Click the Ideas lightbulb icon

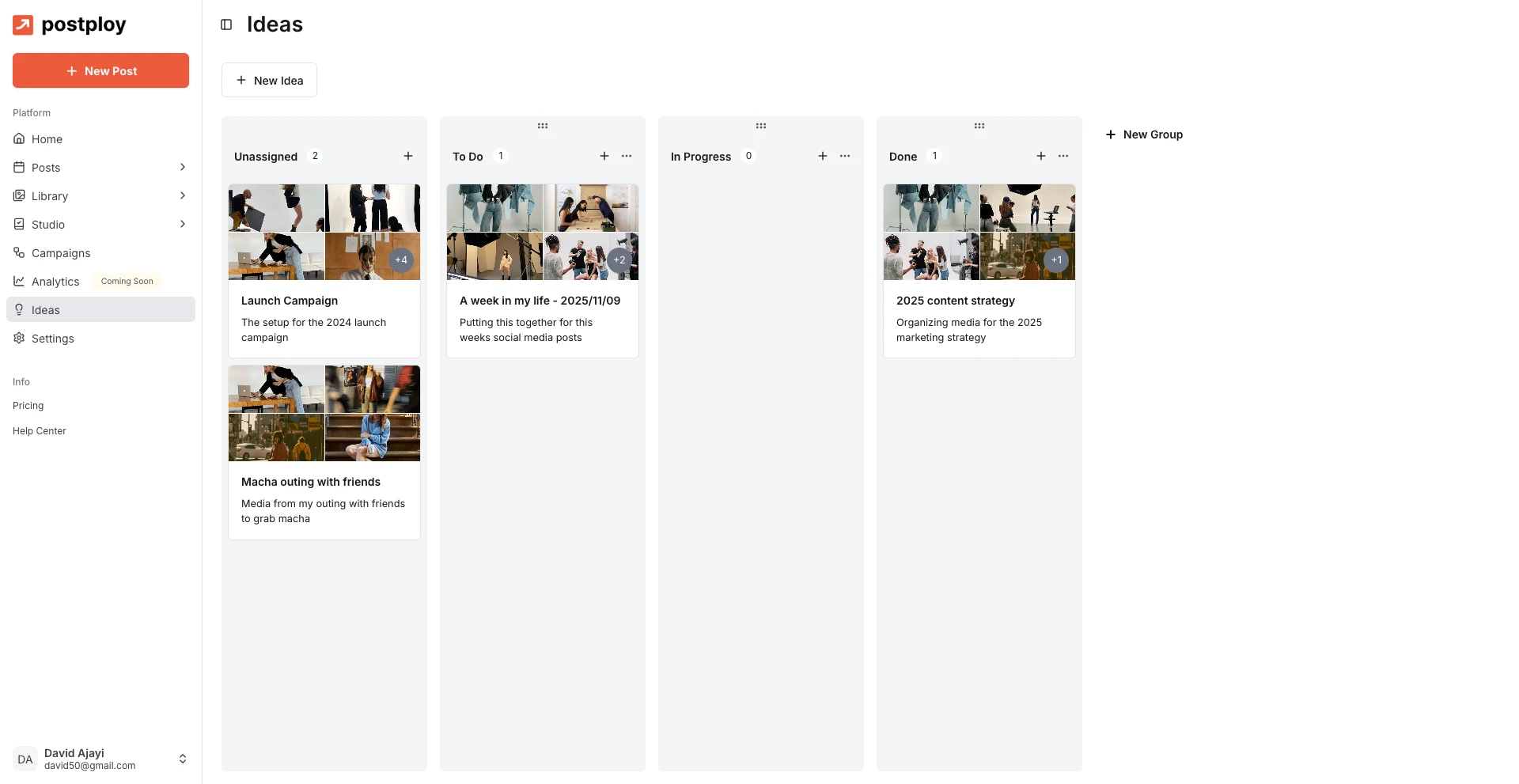pos(19,309)
